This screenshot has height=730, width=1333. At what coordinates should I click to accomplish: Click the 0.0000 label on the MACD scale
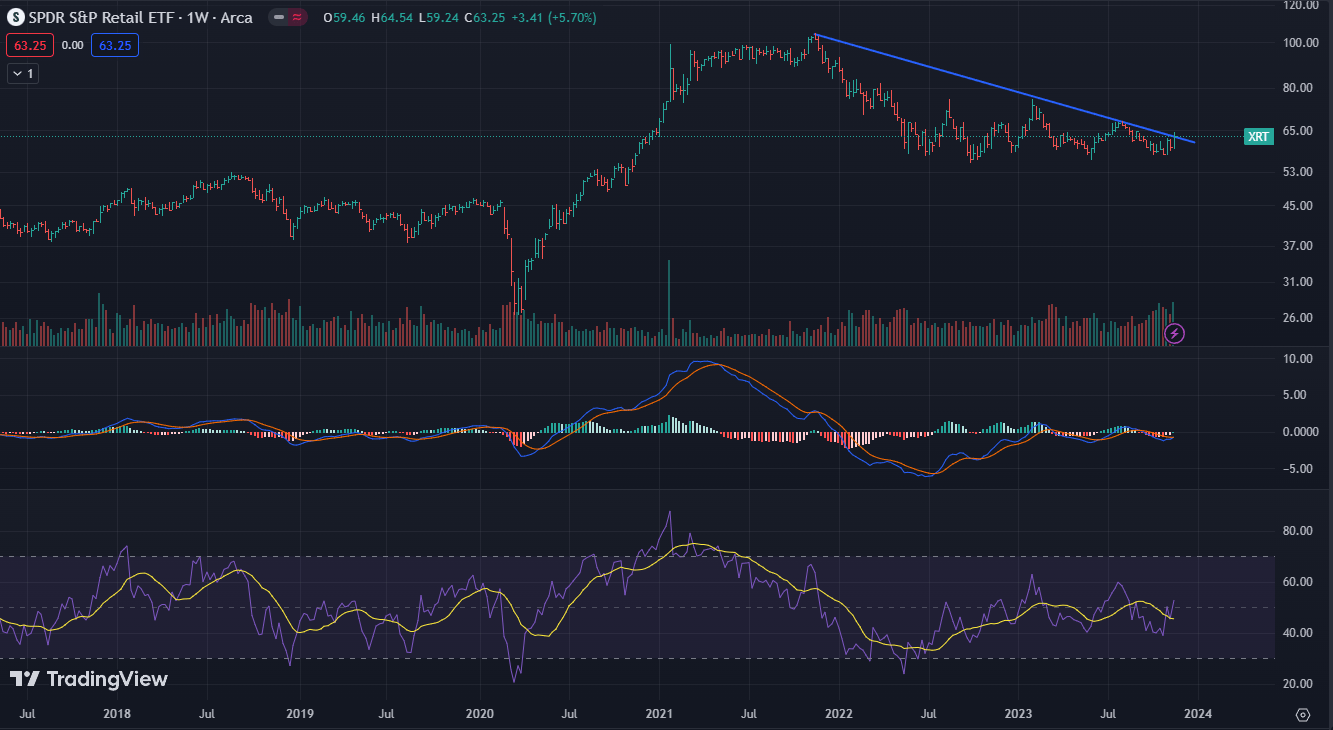click(x=1302, y=432)
